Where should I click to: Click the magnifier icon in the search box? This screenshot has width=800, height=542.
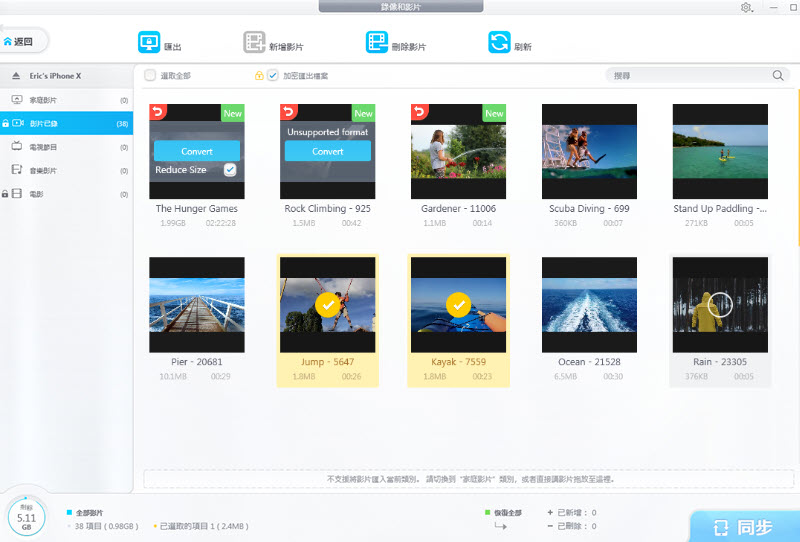(778, 75)
